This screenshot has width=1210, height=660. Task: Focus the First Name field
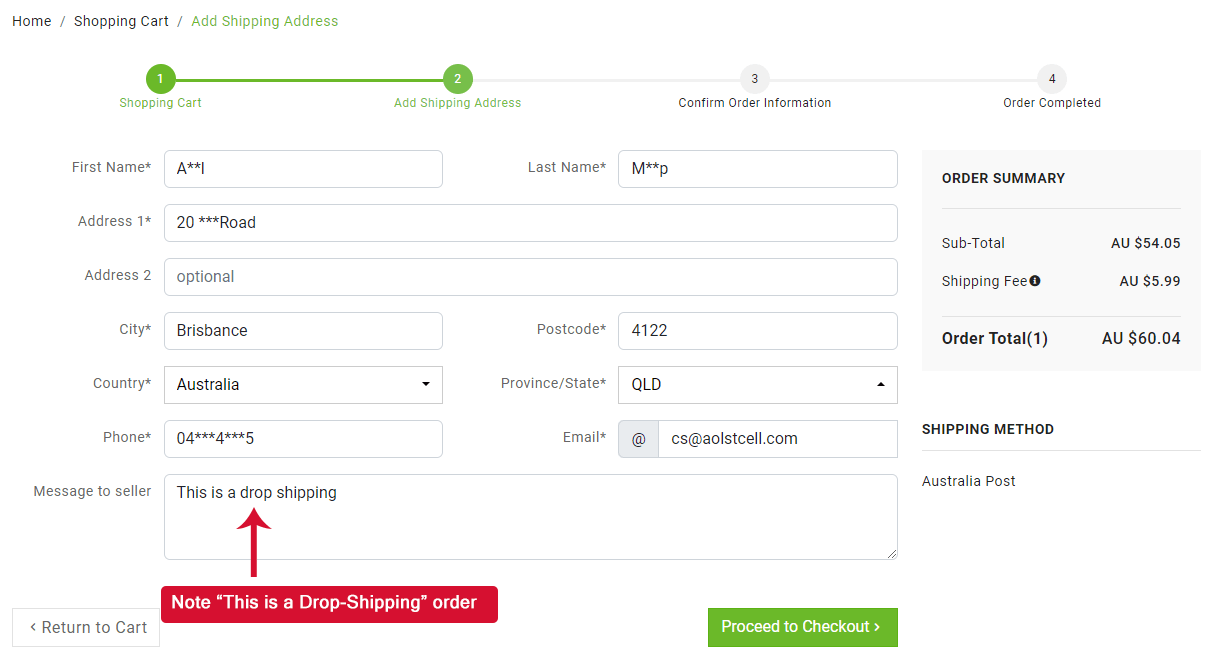click(303, 169)
